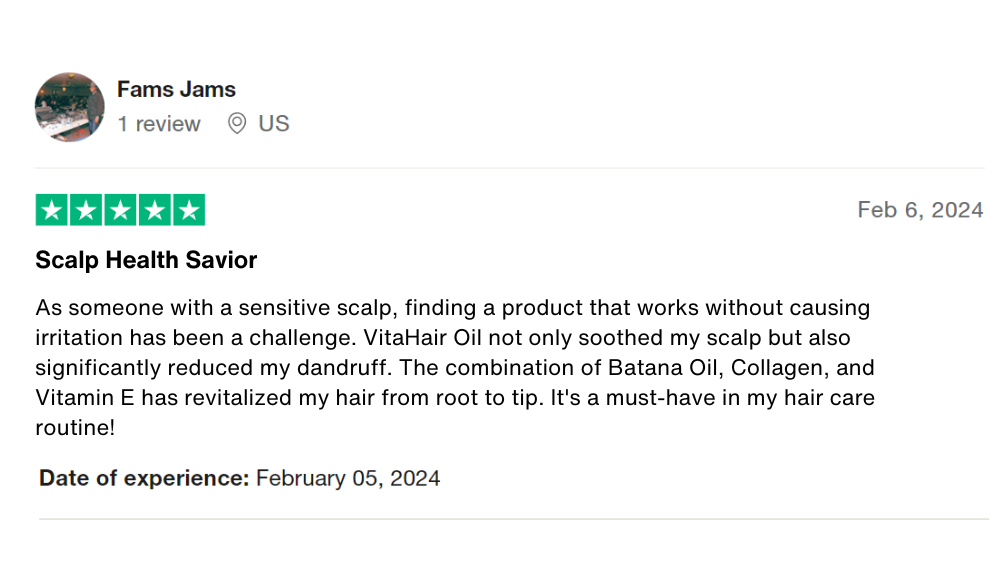
Task: Click the Fams Jams profile avatar
Action: click(70, 107)
